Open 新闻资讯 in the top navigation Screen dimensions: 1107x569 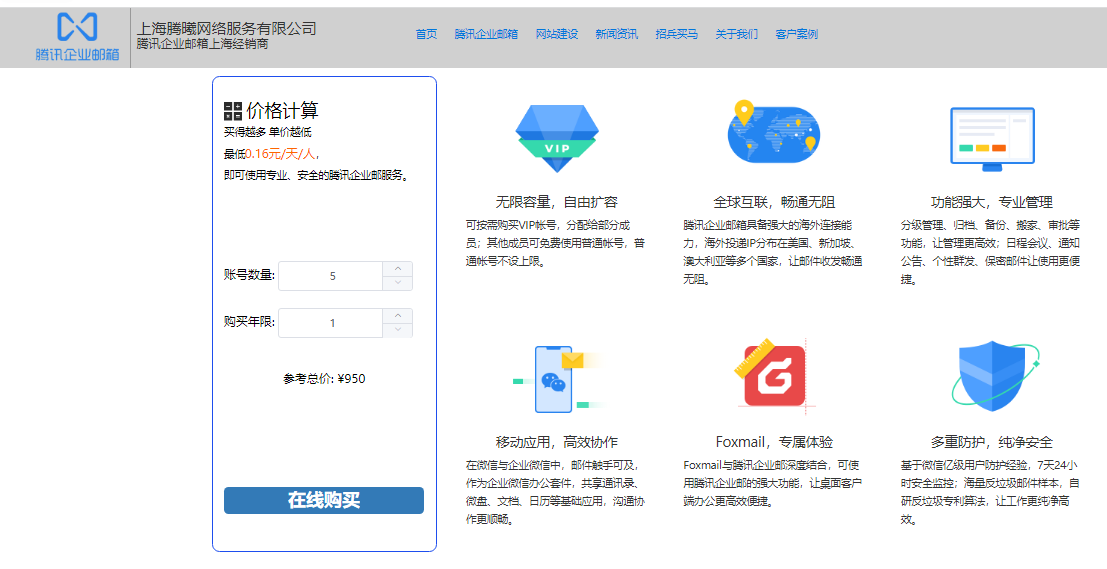(616, 34)
